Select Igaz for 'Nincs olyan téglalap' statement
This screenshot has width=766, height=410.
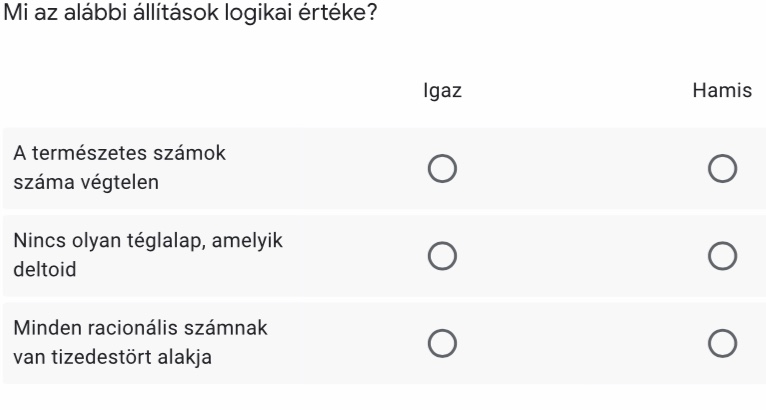click(x=442, y=257)
